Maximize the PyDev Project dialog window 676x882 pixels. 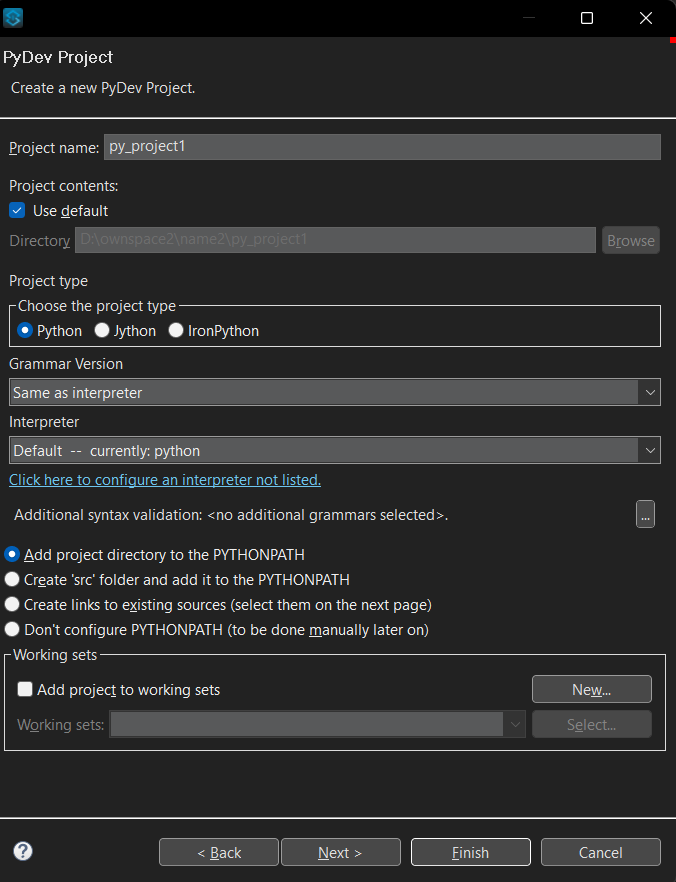point(587,18)
